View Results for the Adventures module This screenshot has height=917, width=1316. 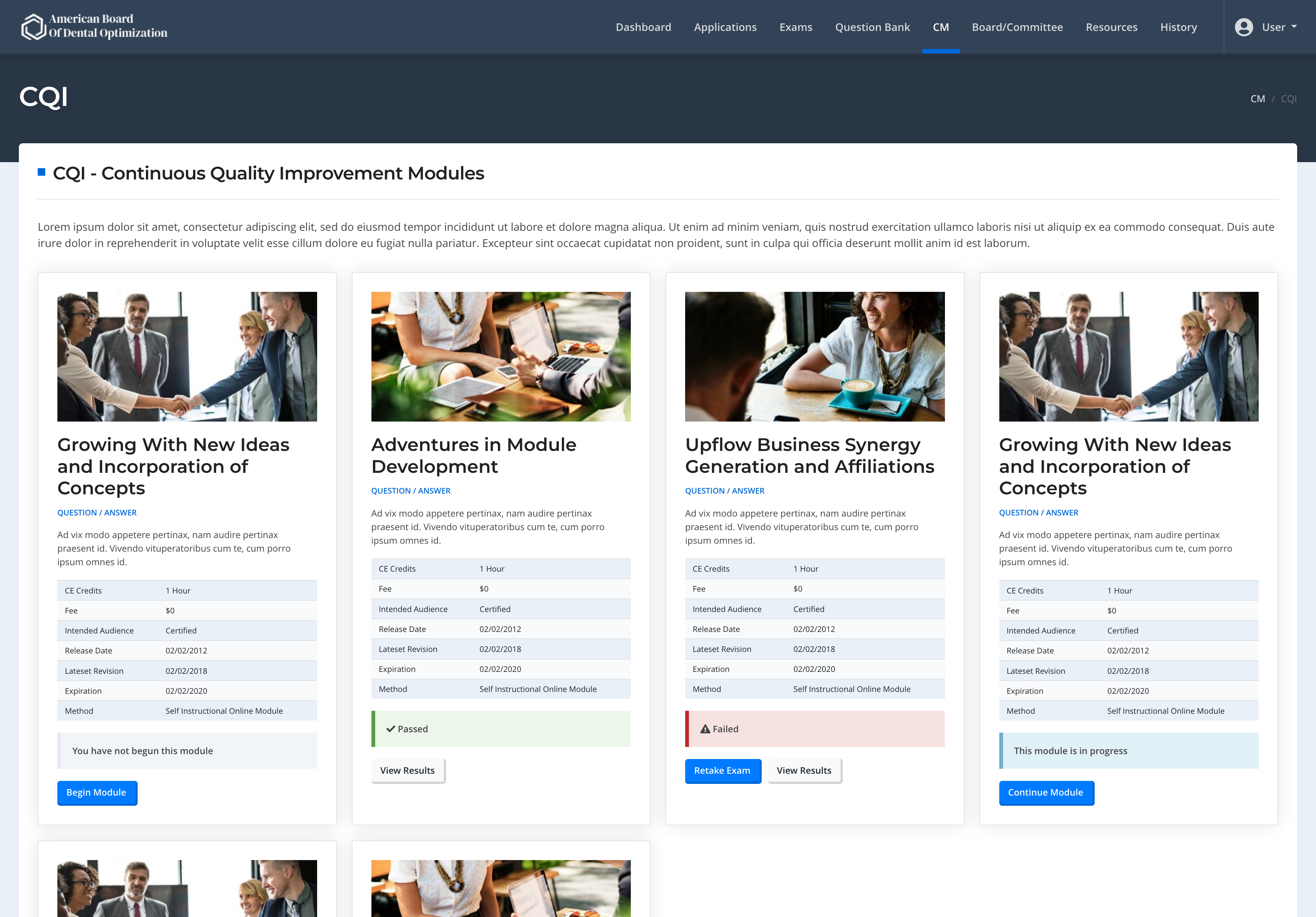tap(408, 771)
